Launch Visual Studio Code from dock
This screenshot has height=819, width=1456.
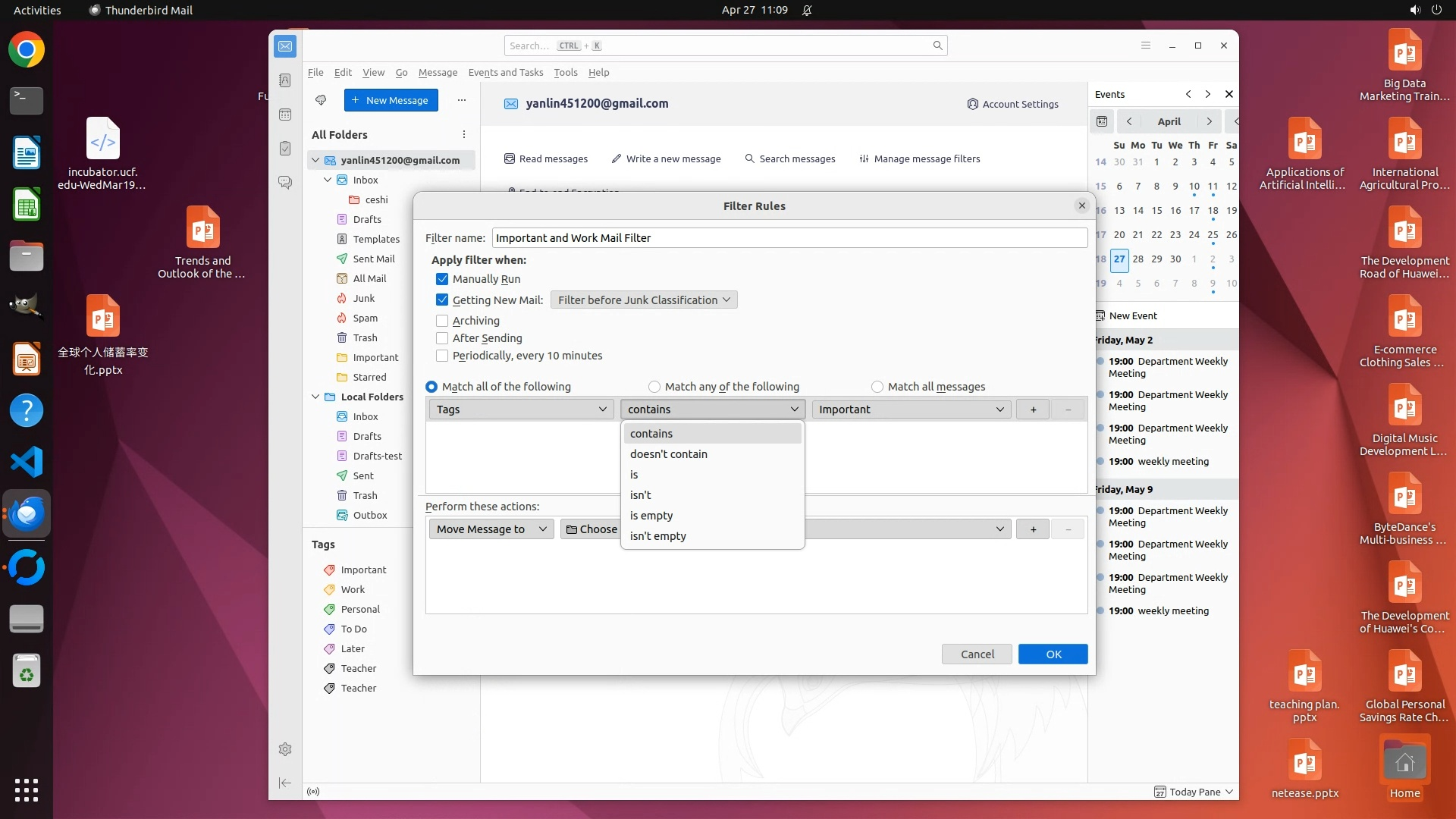point(27,462)
